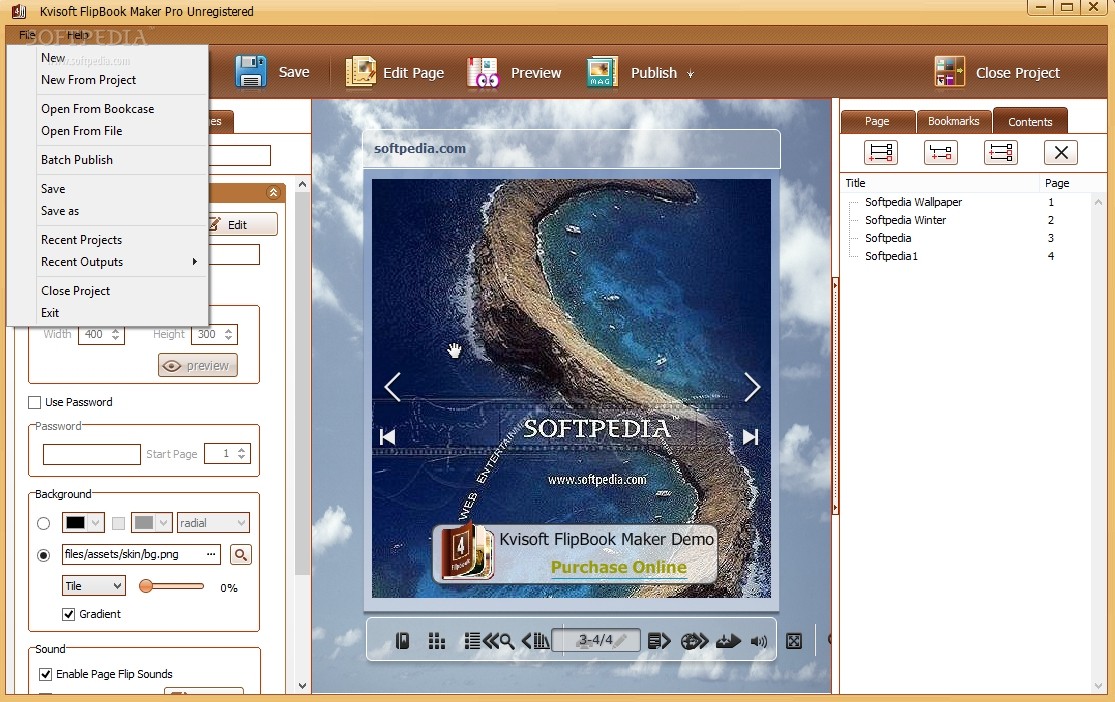Select the color background radio button
This screenshot has height=702, width=1115.
pos(43,523)
